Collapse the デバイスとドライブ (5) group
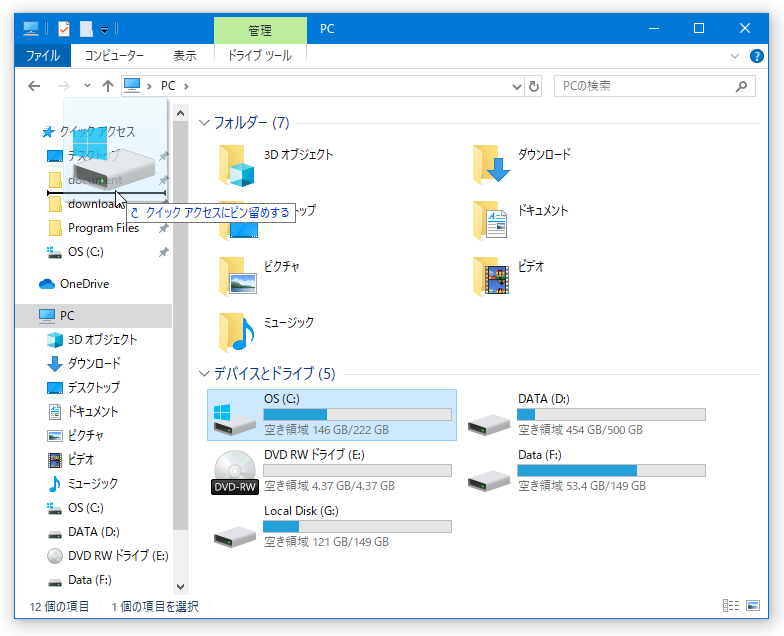 [x=204, y=374]
